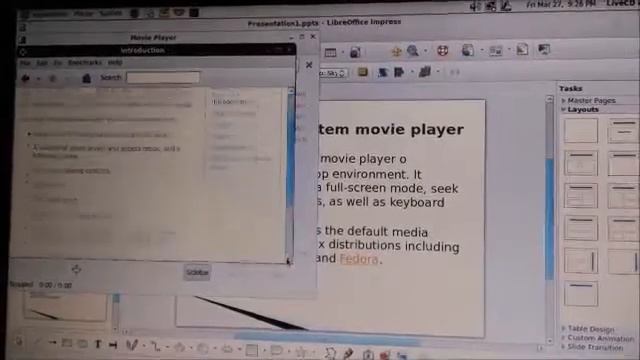This screenshot has height=360, width=640.
Task: Select the Text tool in drawing toolbar
Action: (98, 344)
